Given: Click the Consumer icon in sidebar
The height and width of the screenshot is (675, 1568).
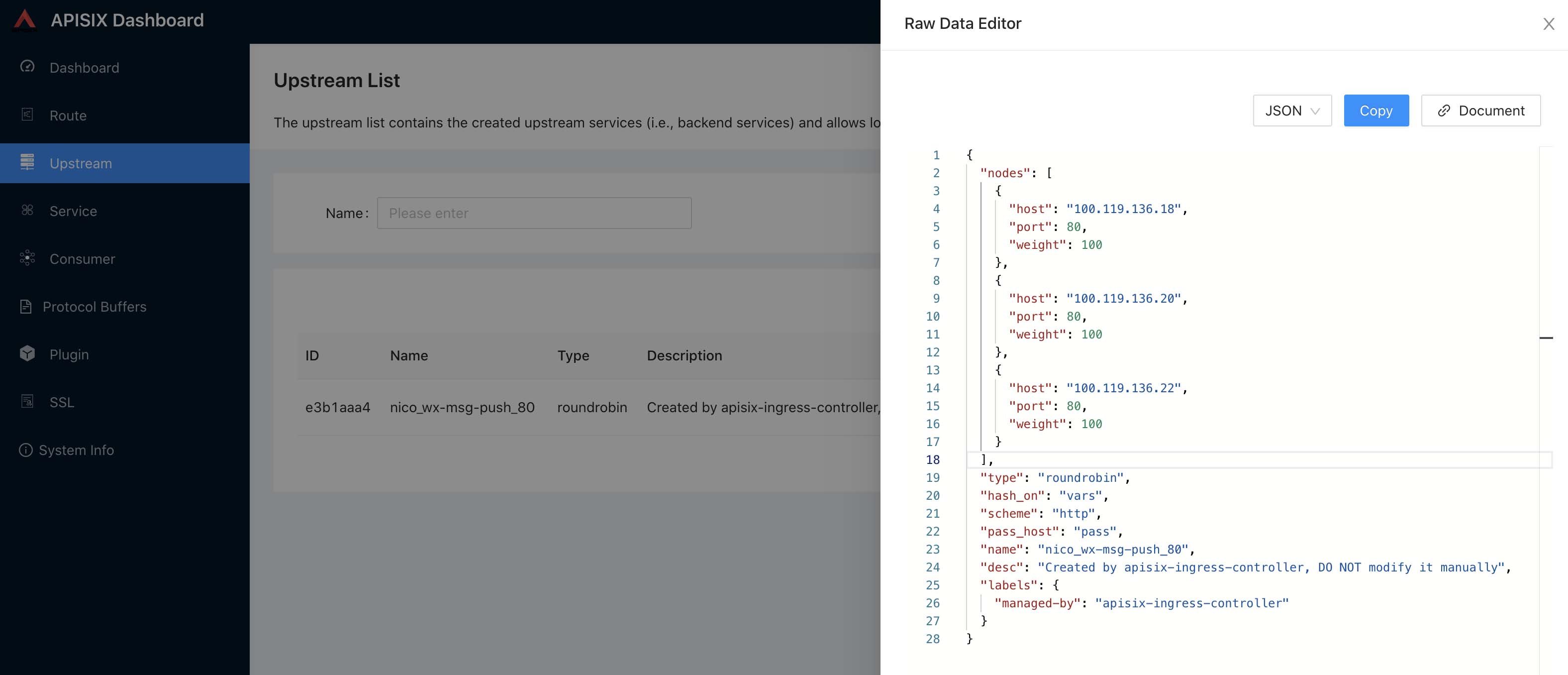Looking at the screenshot, I should tap(27, 258).
